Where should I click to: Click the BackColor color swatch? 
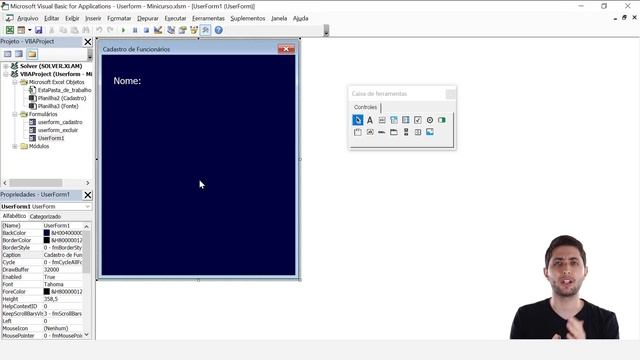point(47,233)
